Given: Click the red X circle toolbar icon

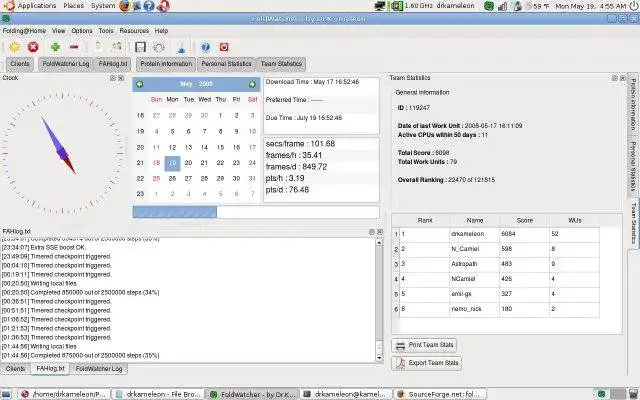Looking at the screenshot, I should click(33, 47).
